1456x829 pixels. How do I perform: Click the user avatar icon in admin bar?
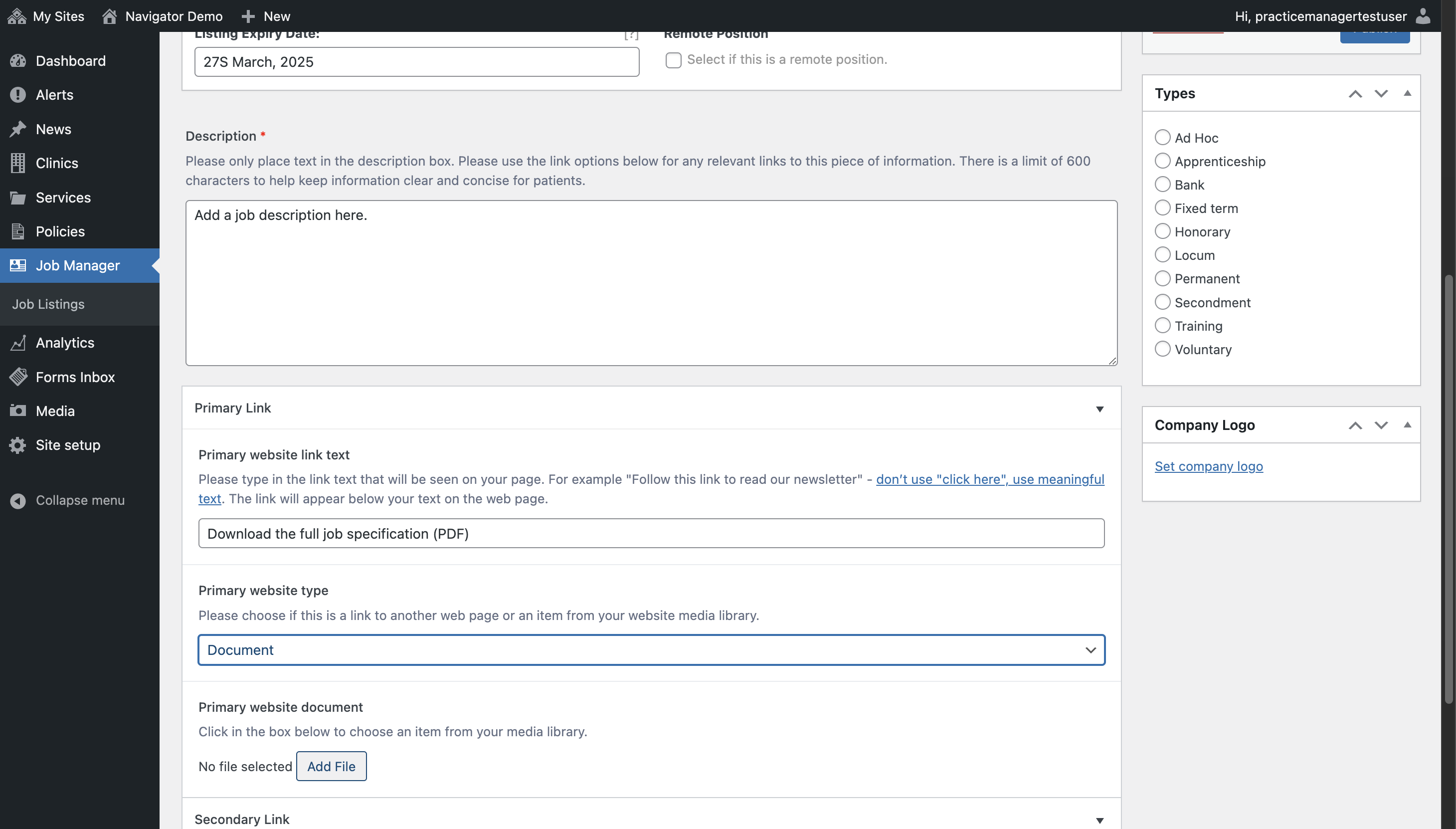point(1423,16)
